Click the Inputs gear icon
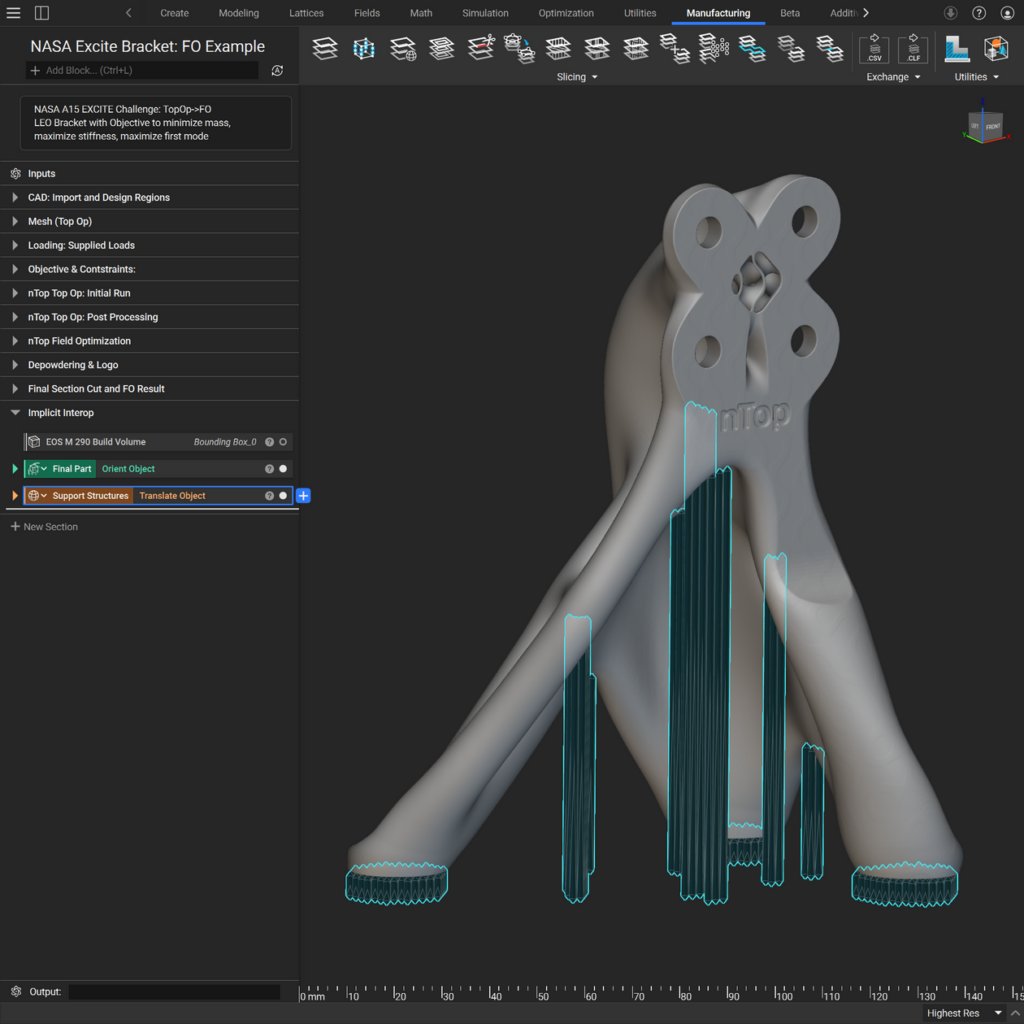Image resolution: width=1024 pixels, height=1024 pixels. tap(16, 174)
